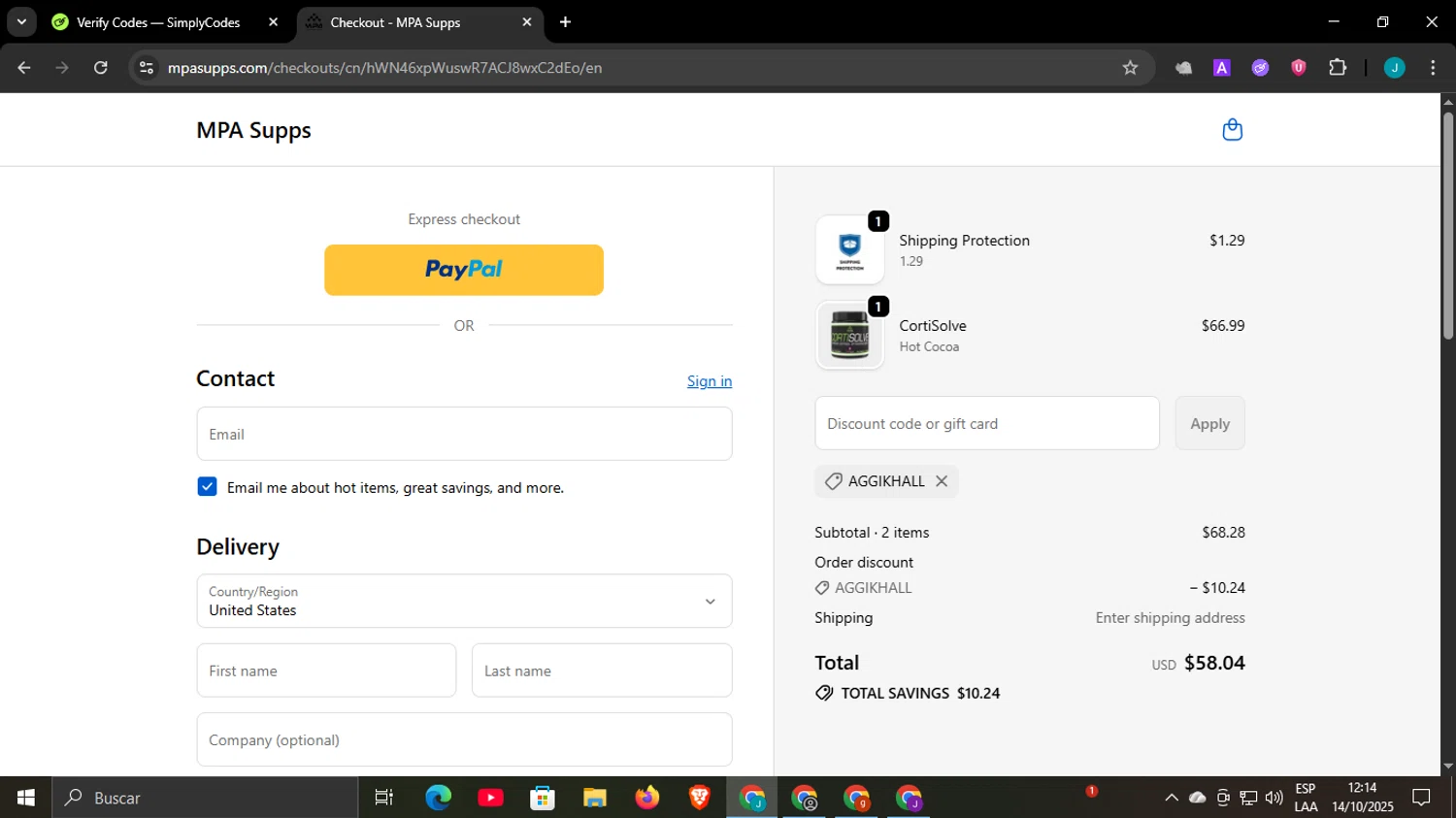Go back to the previous page
This screenshot has width=1456, height=818.
(x=24, y=68)
